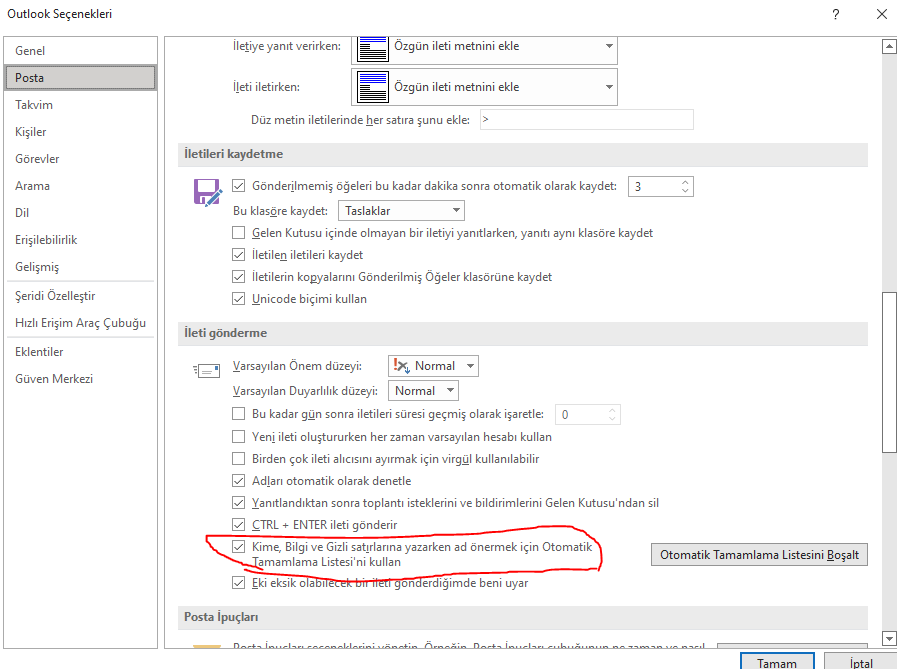Toggle İletilen iletileri kaydet checkbox

239,255
